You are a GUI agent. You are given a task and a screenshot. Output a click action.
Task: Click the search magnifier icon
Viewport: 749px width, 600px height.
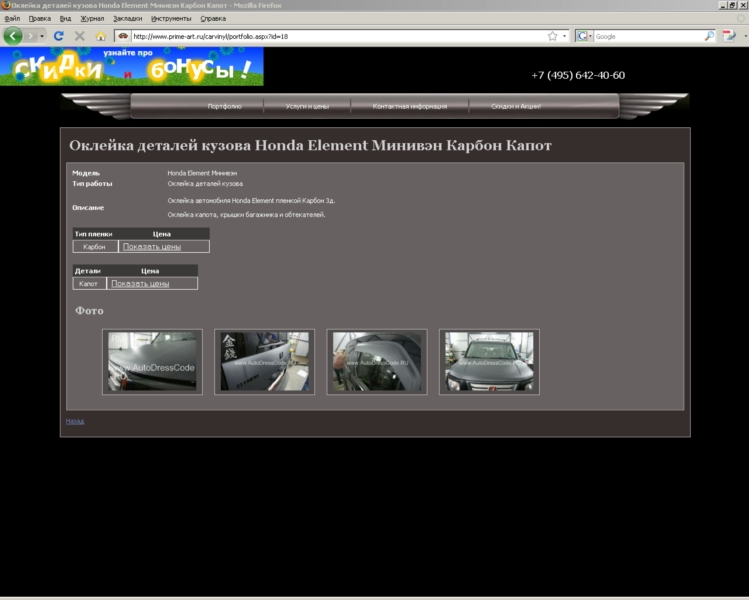pos(709,36)
